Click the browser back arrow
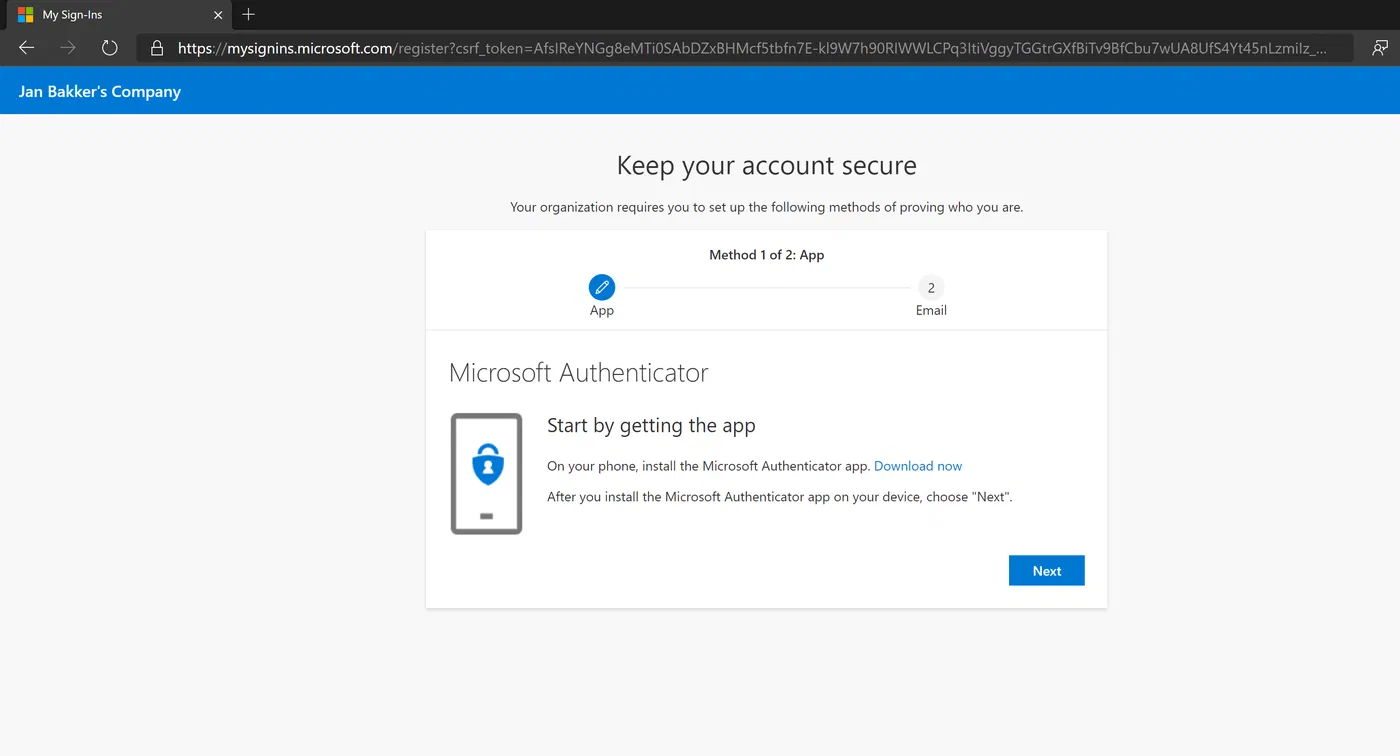Screen dimensions: 1400x756 (27, 48)
